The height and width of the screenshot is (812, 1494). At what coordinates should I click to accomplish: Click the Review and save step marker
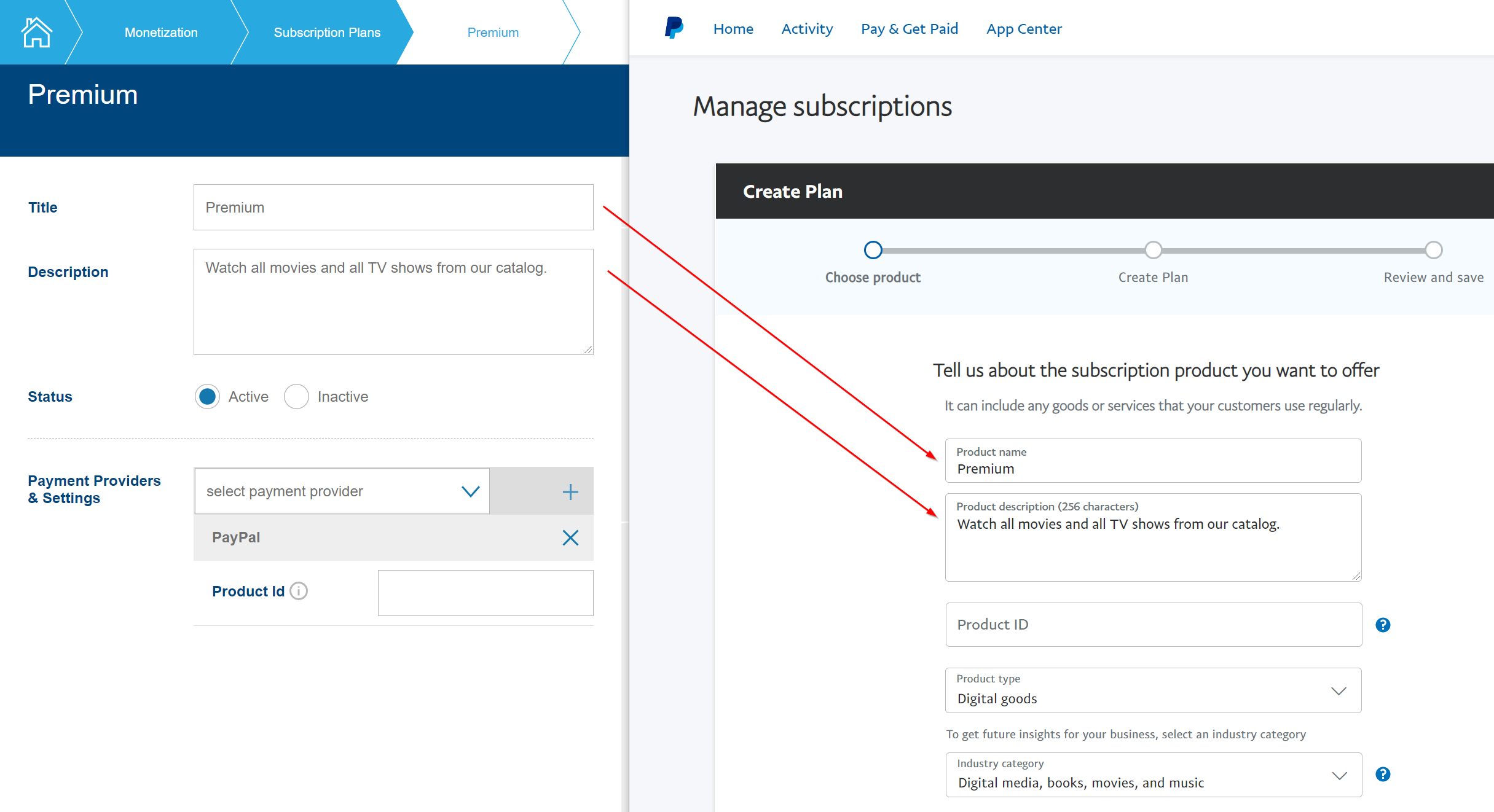click(1433, 250)
